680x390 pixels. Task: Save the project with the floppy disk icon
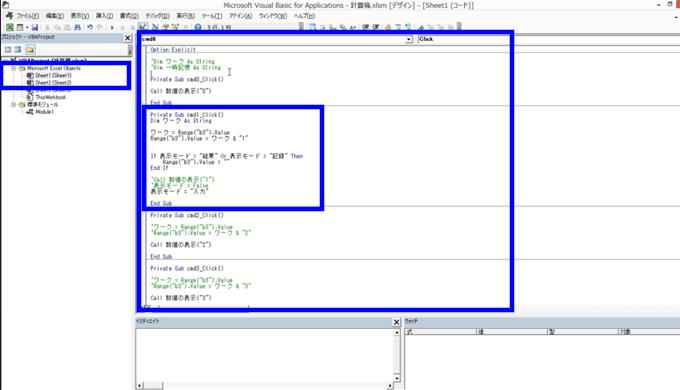(35, 27)
